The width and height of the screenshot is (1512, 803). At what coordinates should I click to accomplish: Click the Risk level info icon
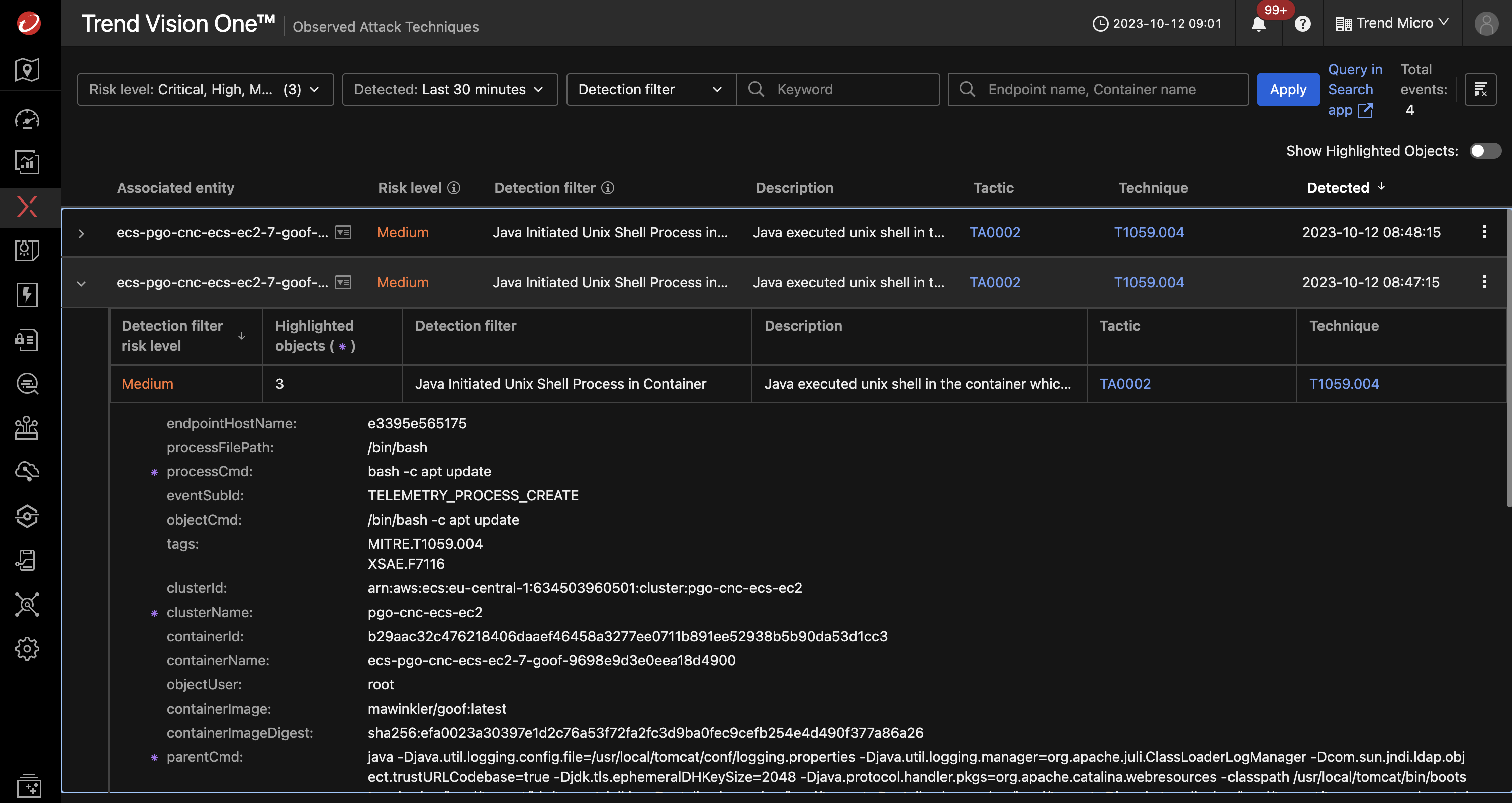click(454, 188)
